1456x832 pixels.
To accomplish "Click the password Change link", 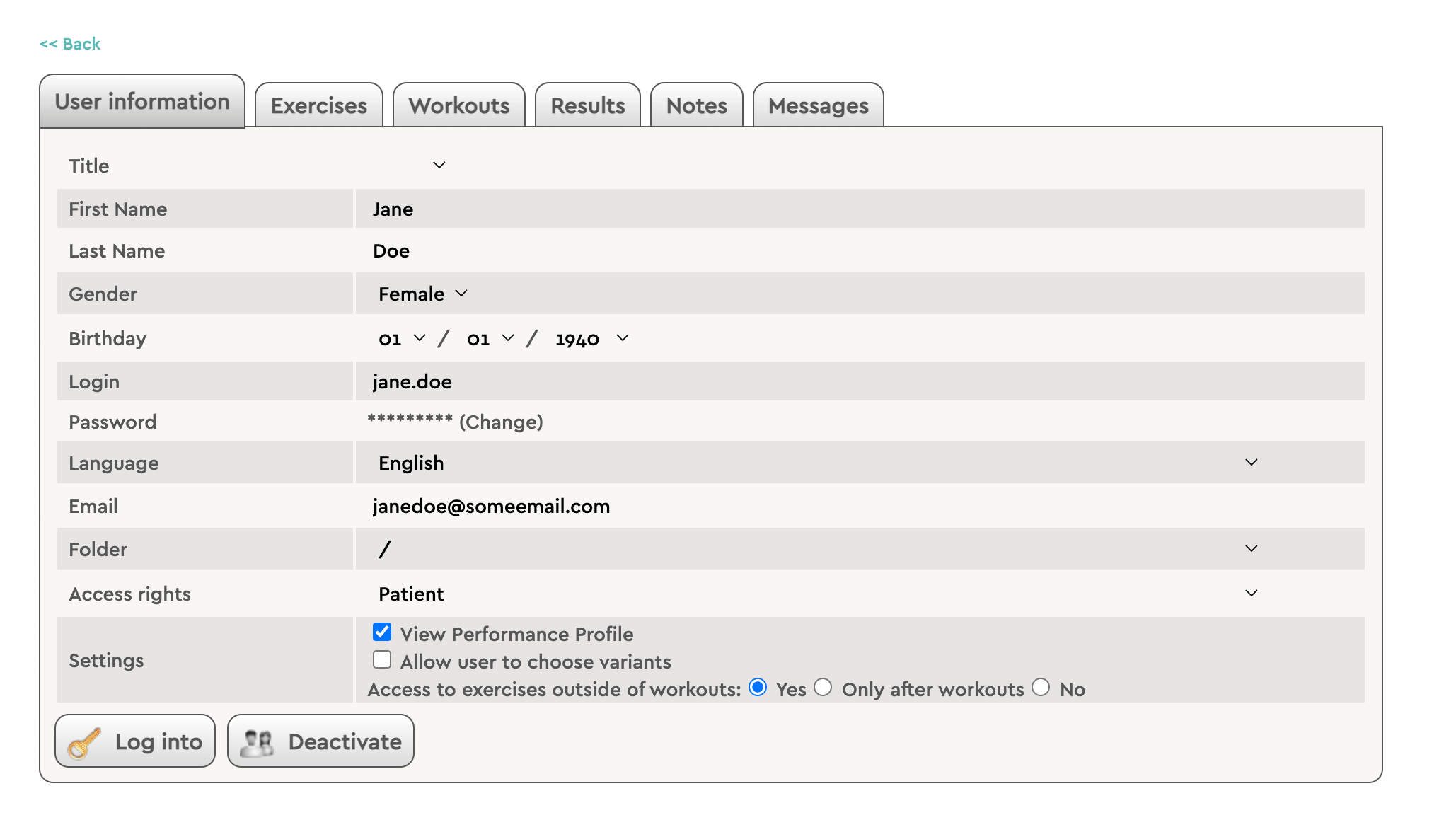I will (501, 422).
